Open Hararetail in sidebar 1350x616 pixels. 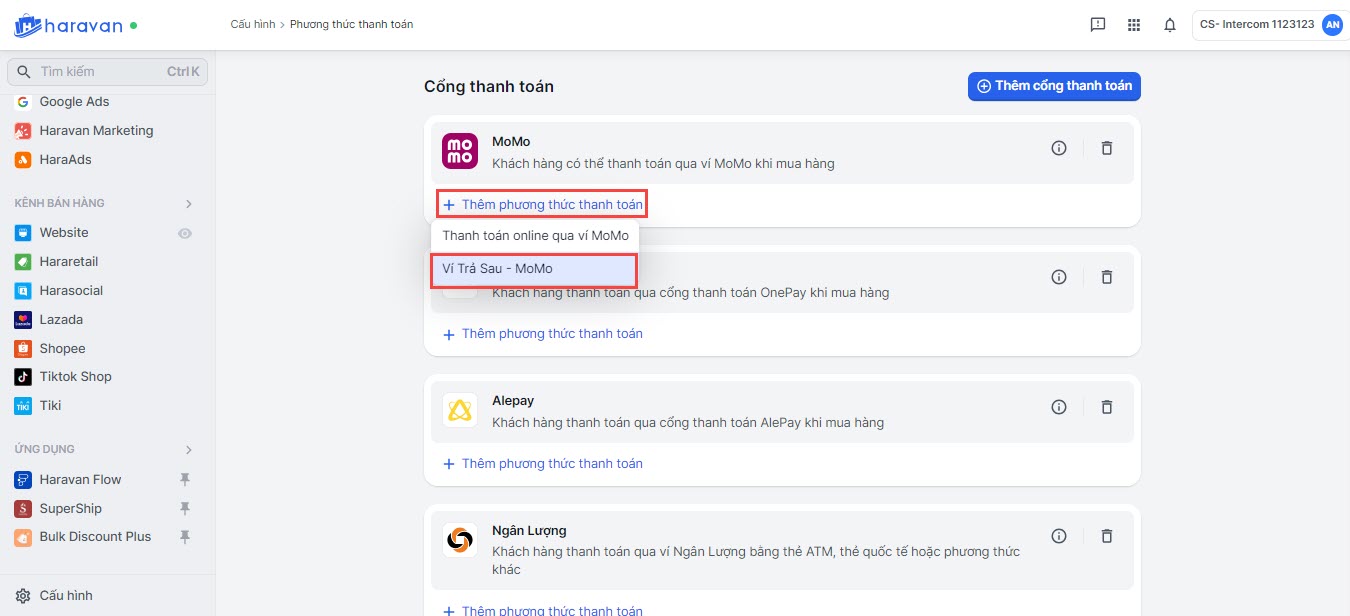pos(69,262)
